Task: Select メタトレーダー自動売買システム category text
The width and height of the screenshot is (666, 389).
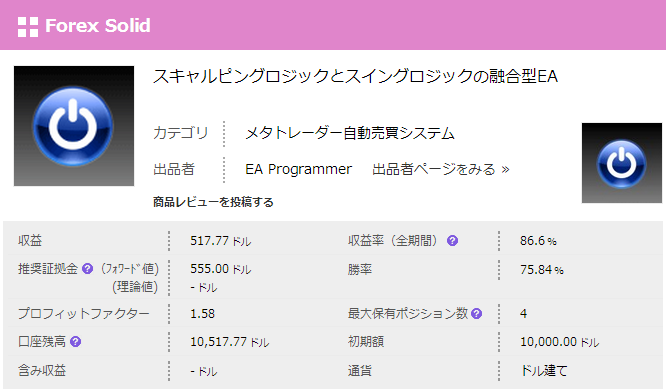Action: tap(350, 133)
